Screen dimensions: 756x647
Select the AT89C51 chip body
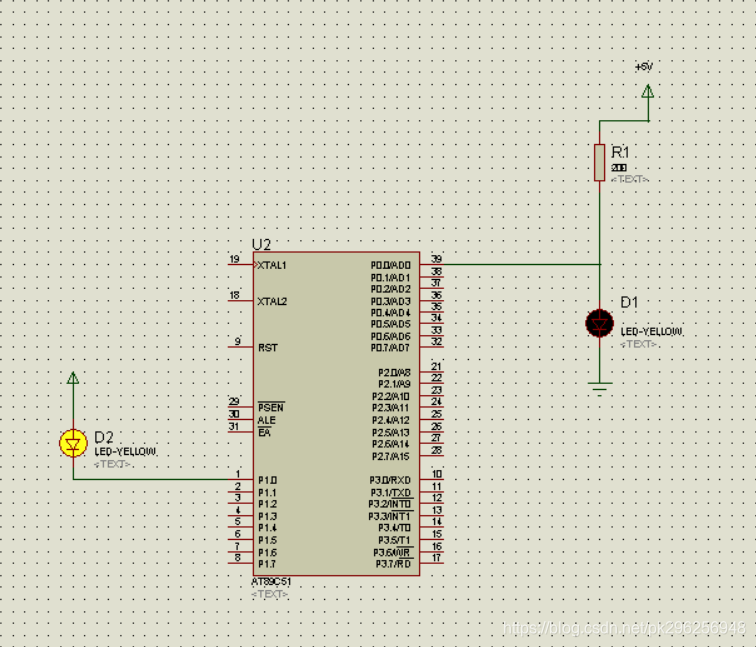pyautogui.click(x=336, y=414)
